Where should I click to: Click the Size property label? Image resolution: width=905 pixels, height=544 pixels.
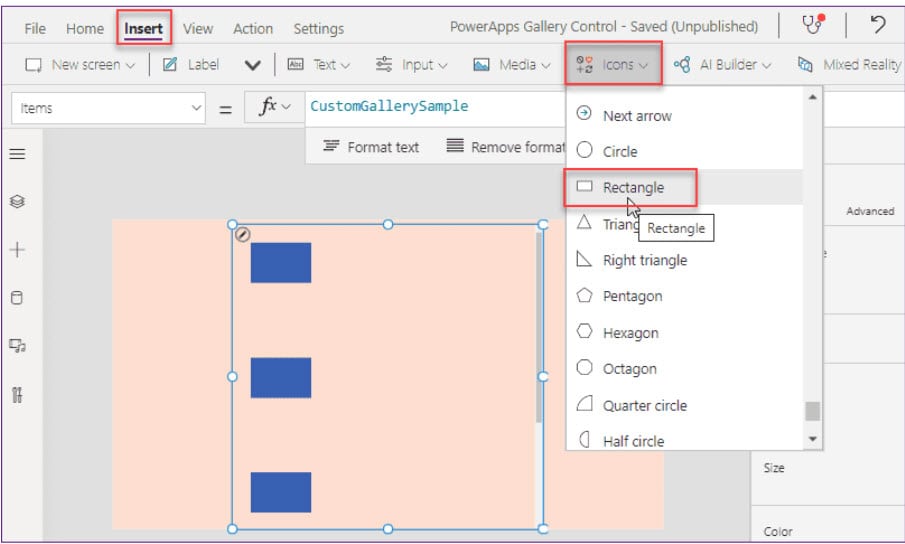tap(773, 468)
